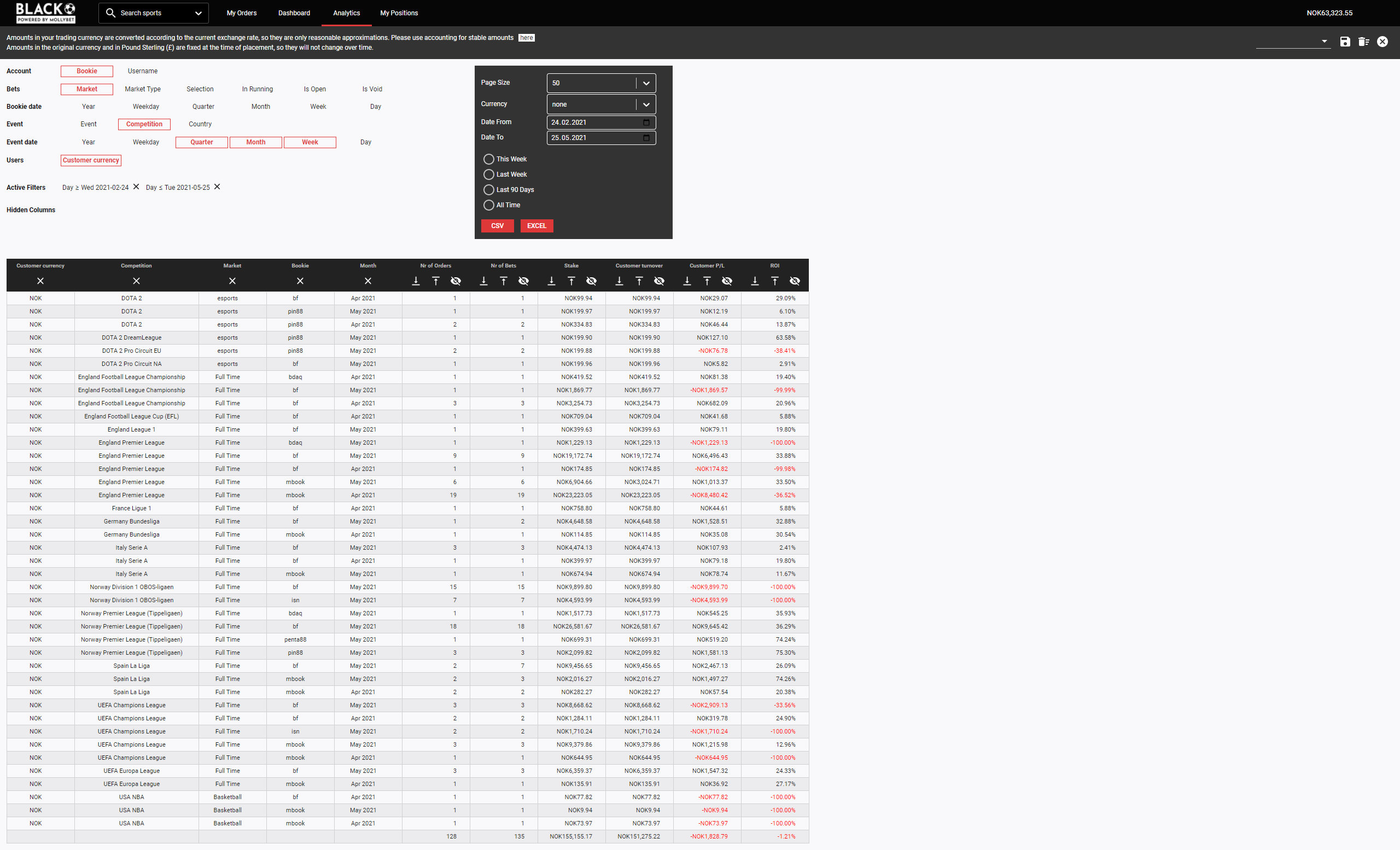Hide the Customer P/L column
This screenshot has height=850, width=1400.
click(x=727, y=281)
